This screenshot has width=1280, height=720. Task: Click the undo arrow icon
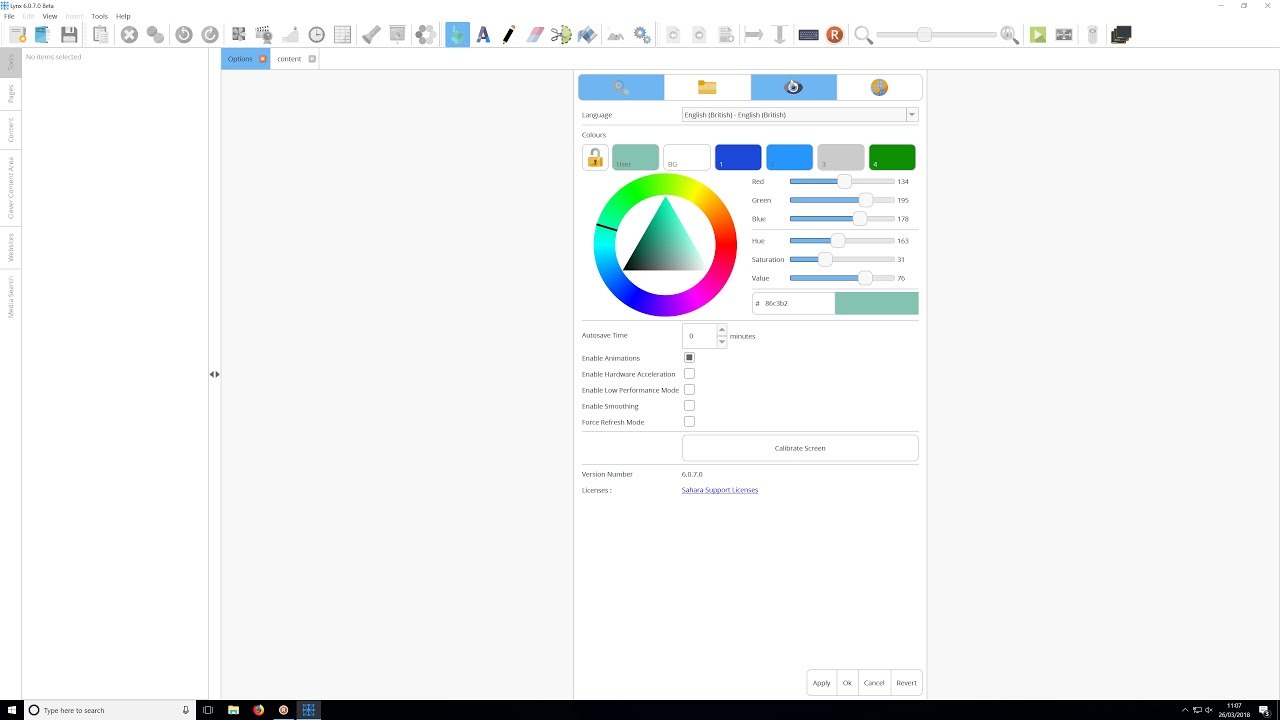(183, 35)
